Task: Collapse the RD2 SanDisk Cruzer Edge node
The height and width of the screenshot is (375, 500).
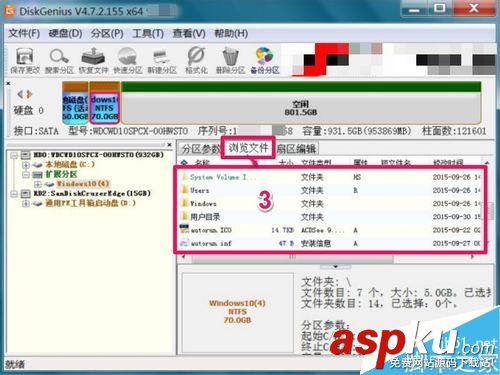Action: click(x=14, y=194)
